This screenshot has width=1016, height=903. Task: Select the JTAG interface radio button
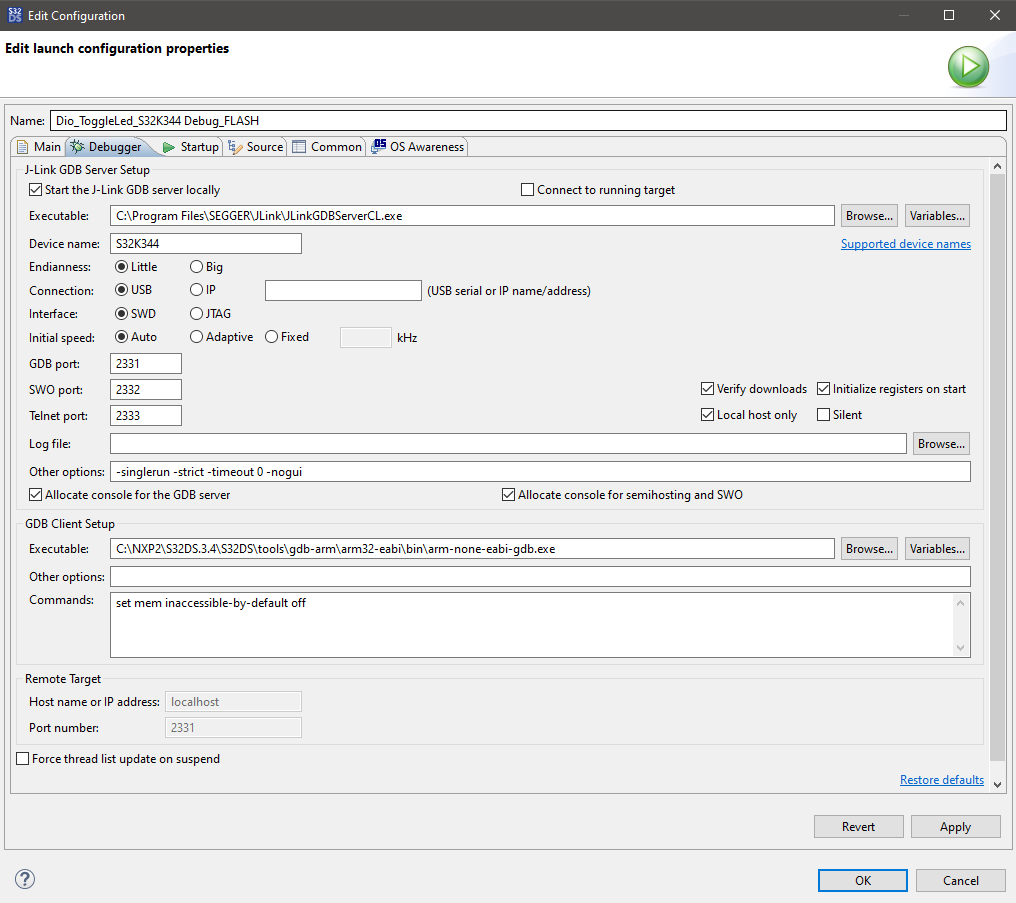tap(196, 313)
